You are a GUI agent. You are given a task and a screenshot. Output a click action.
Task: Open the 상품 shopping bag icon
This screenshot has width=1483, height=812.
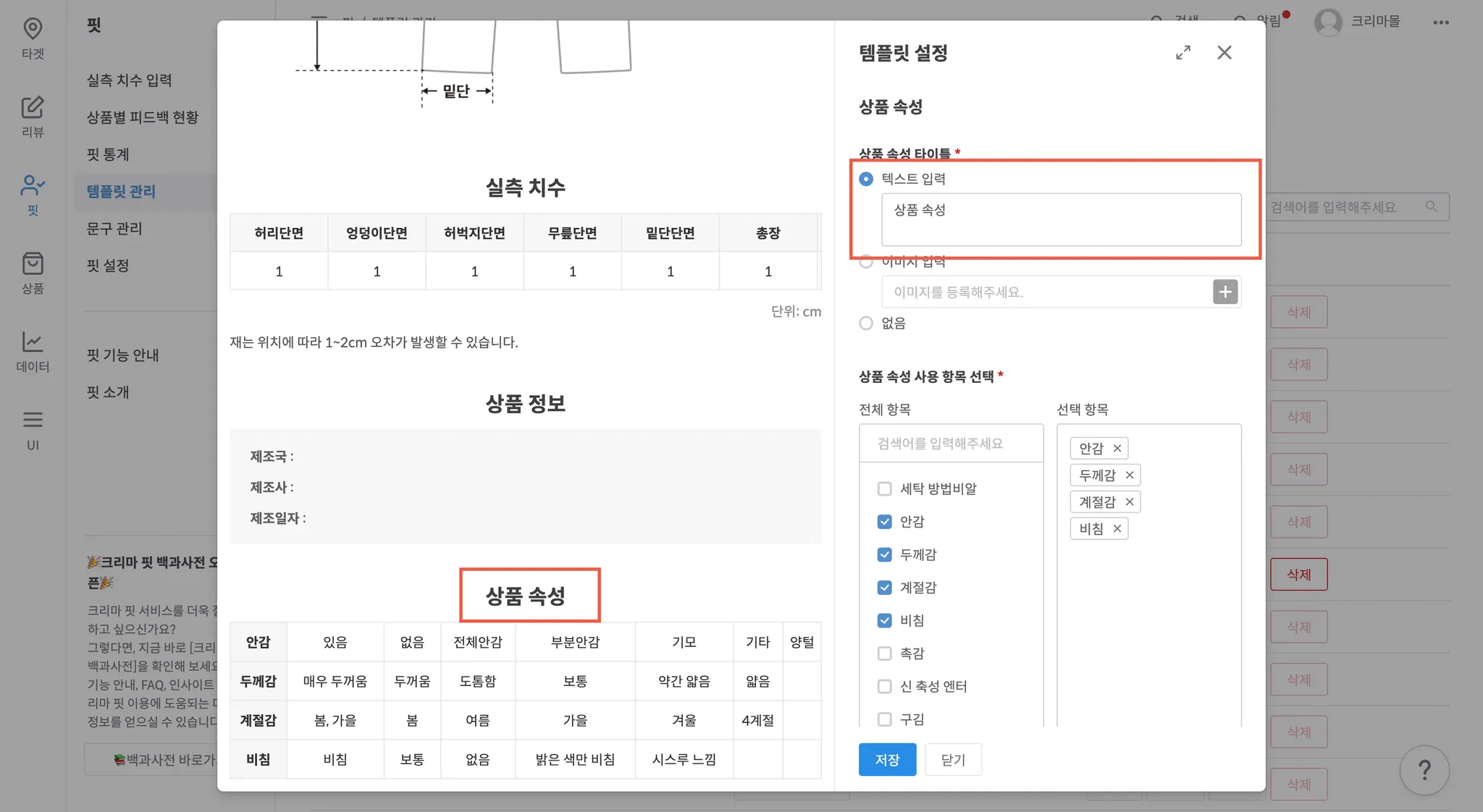(x=33, y=264)
